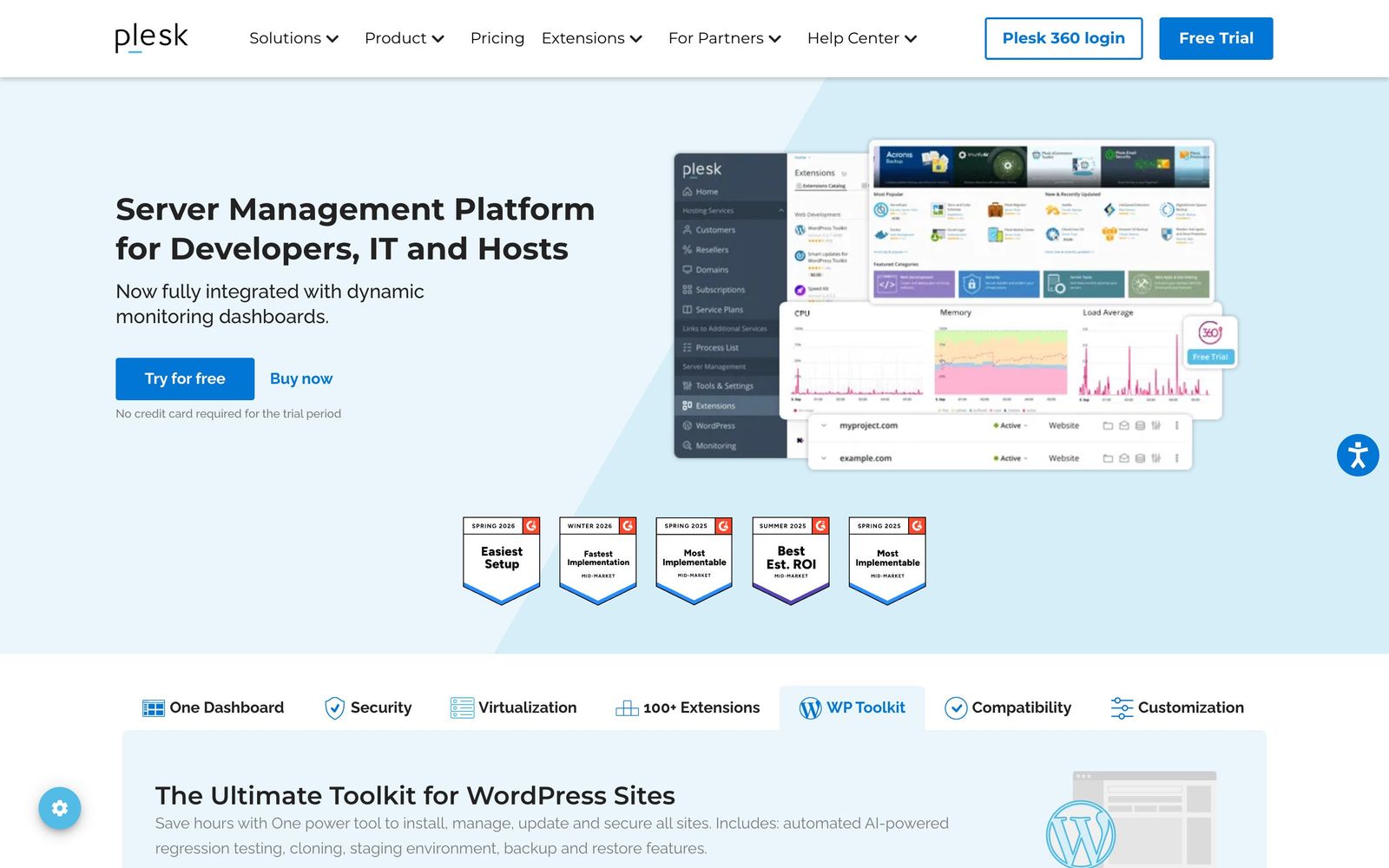Switch to the One Dashboard tab
Viewport: 1389px width, 868px height.
tap(214, 708)
